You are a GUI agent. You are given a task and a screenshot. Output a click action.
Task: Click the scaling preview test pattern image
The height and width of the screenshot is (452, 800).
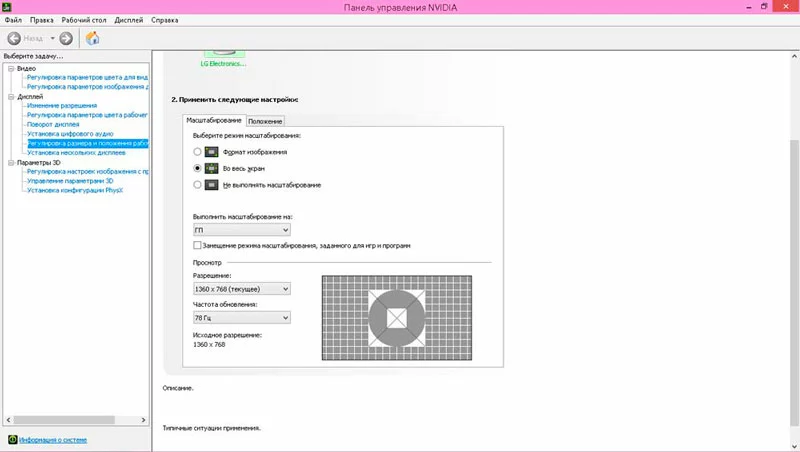click(397, 318)
